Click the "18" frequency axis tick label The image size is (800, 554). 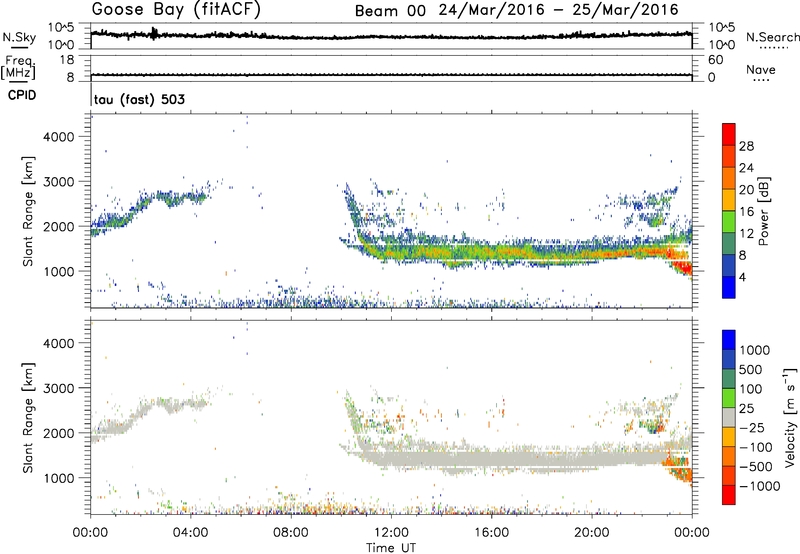pos(67,60)
